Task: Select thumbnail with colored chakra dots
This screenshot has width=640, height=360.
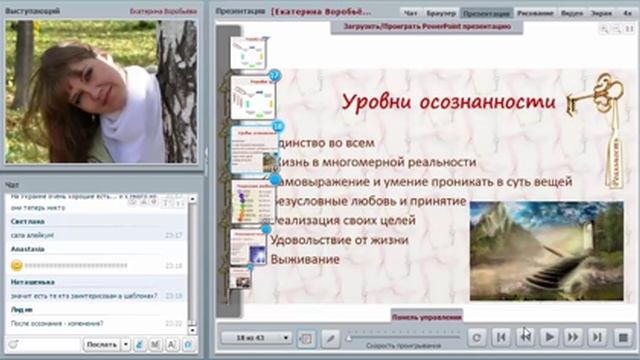Action: pyautogui.click(x=253, y=202)
